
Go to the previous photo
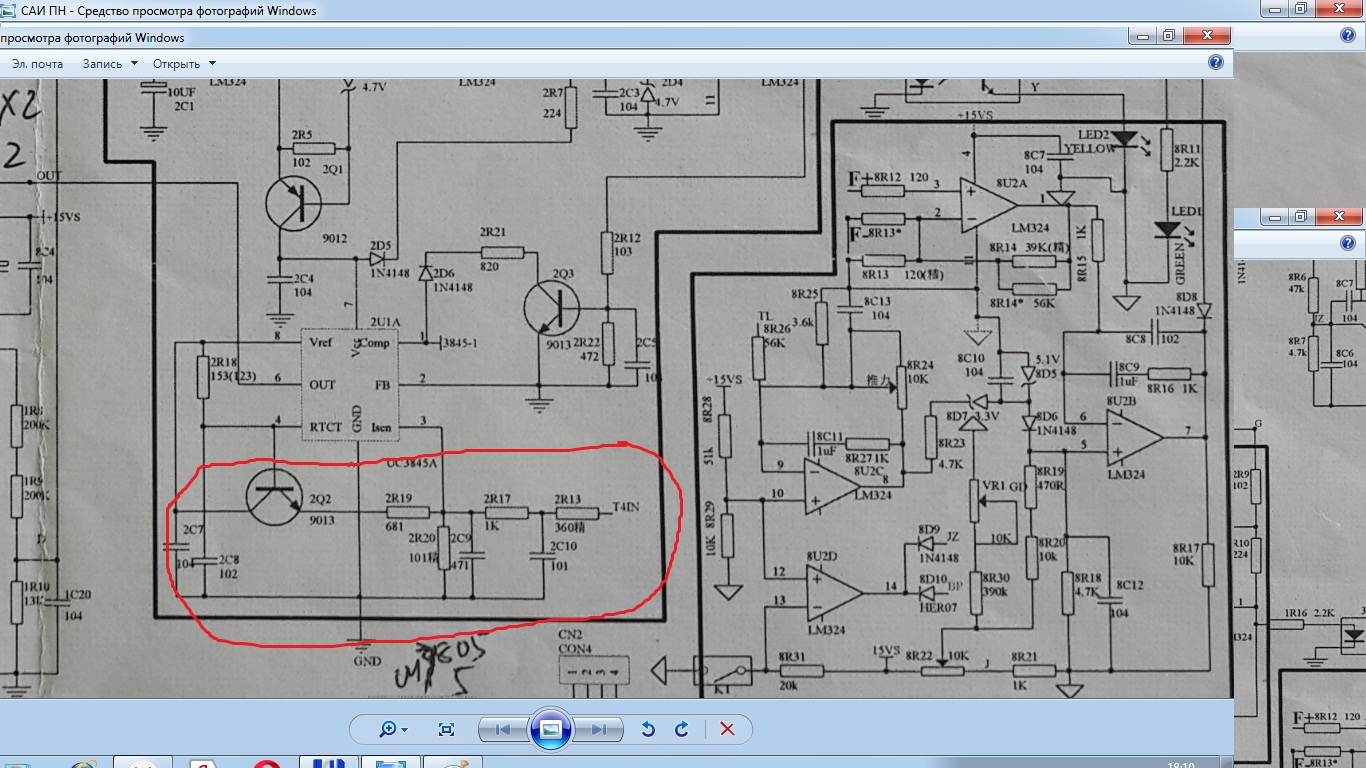[x=502, y=729]
